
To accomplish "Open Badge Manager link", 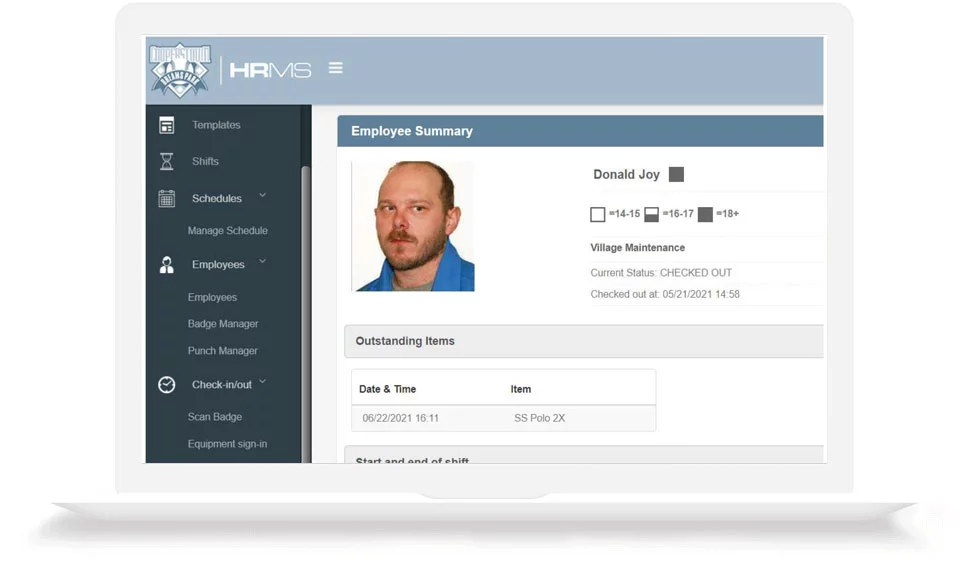I will pyautogui.click(x=223, y=324).
